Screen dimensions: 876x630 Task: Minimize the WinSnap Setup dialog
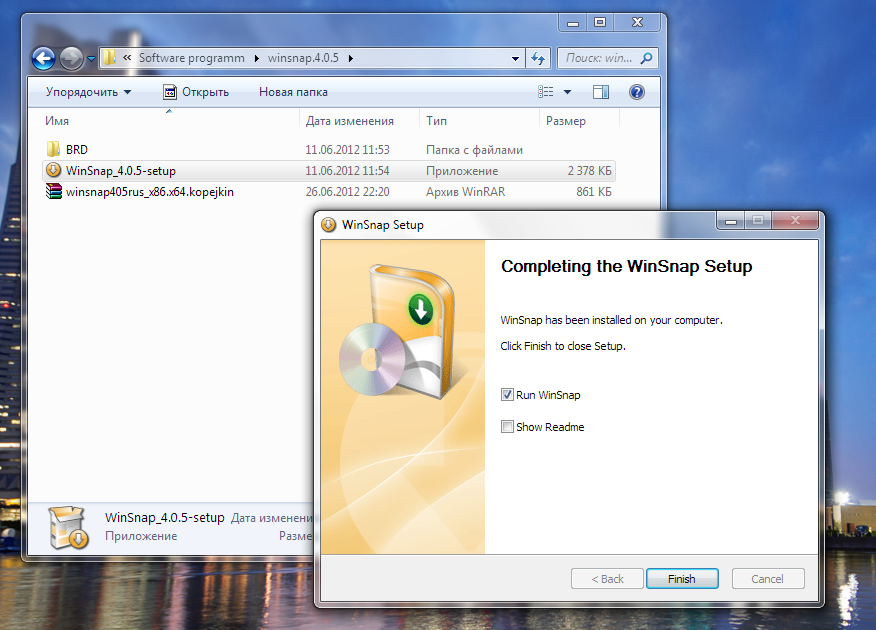click(731, 221)
